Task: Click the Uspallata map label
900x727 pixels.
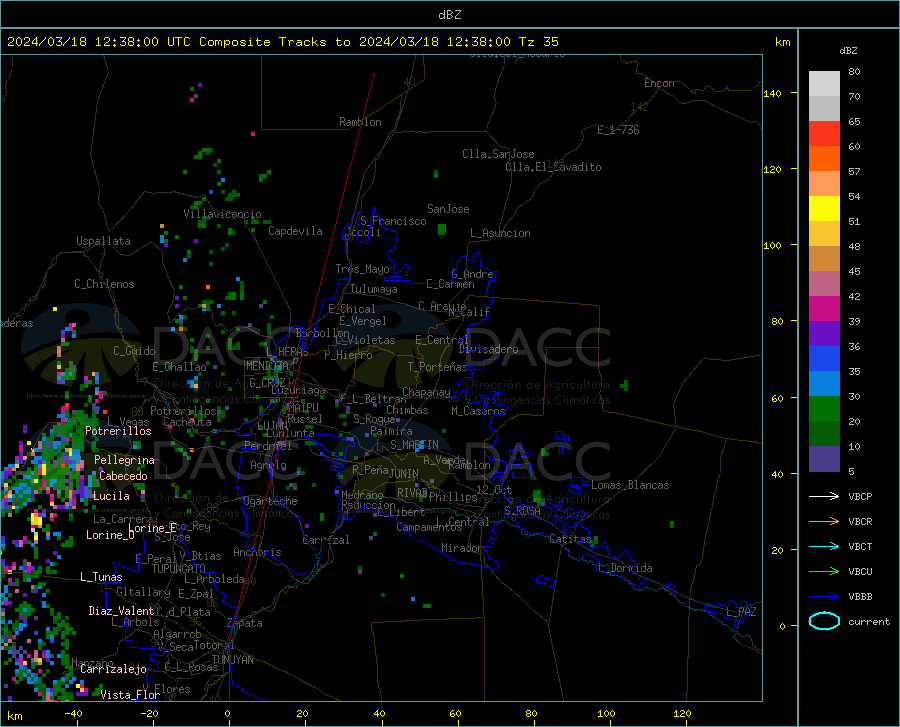Action: (103, 241)
